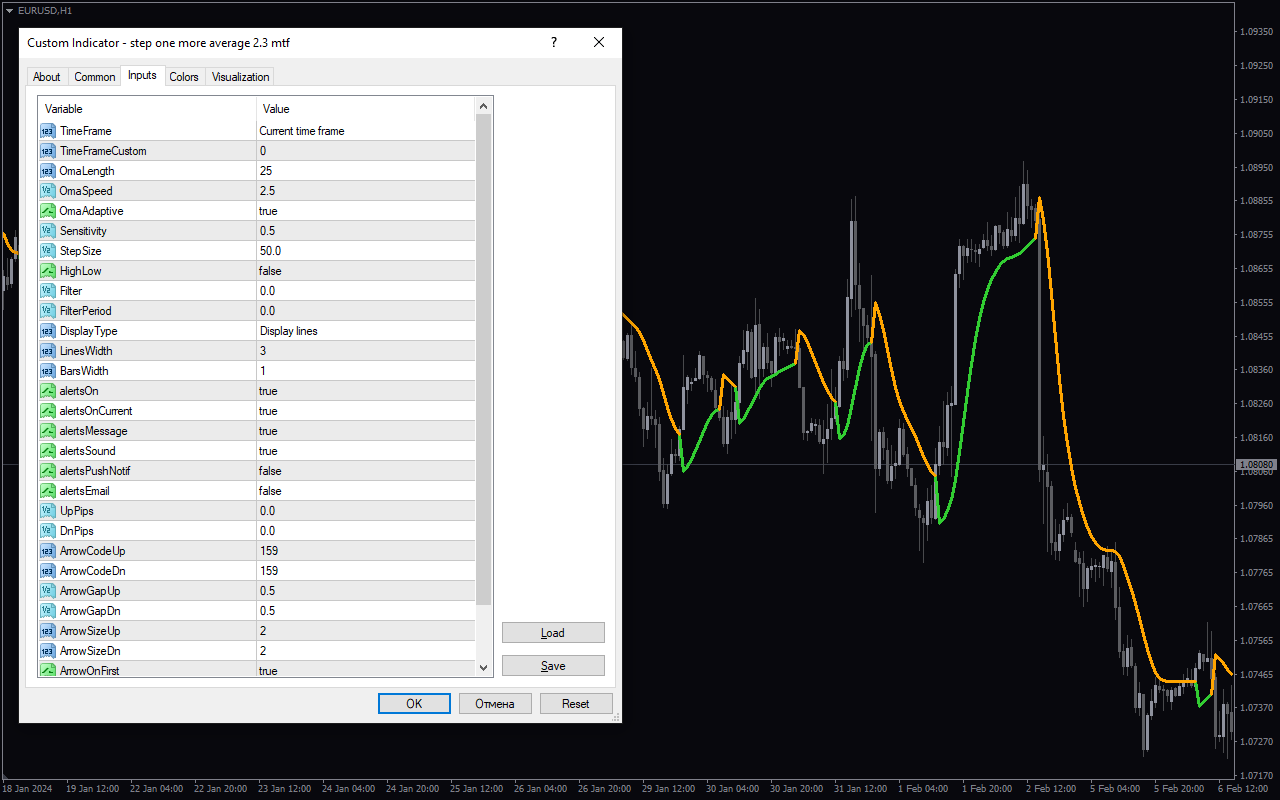Click the OmaLength value 25
The image size is (1280, 800).
(x=366, y=171)
